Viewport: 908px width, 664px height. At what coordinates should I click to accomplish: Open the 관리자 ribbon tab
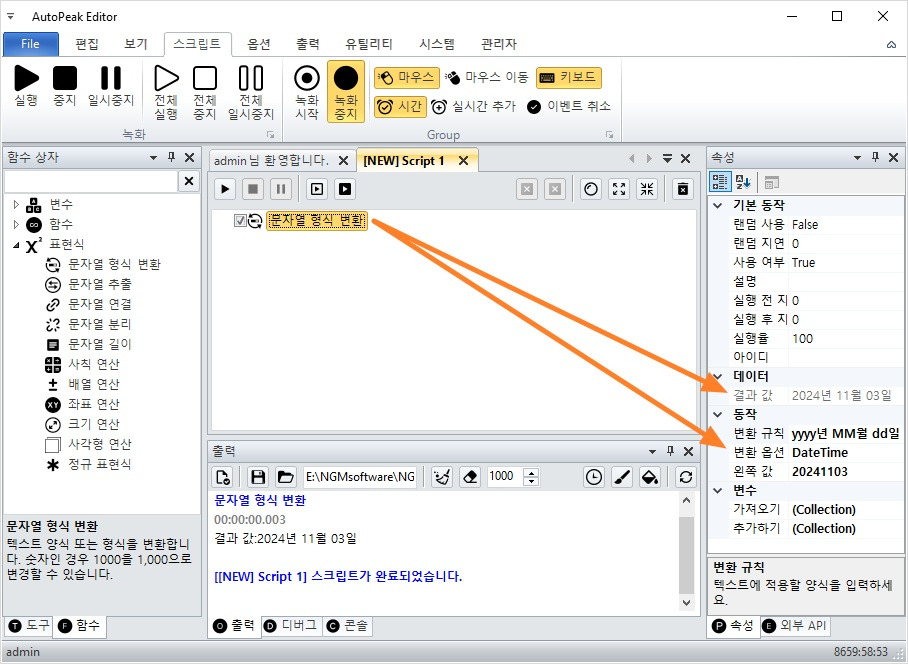(499, 44)
